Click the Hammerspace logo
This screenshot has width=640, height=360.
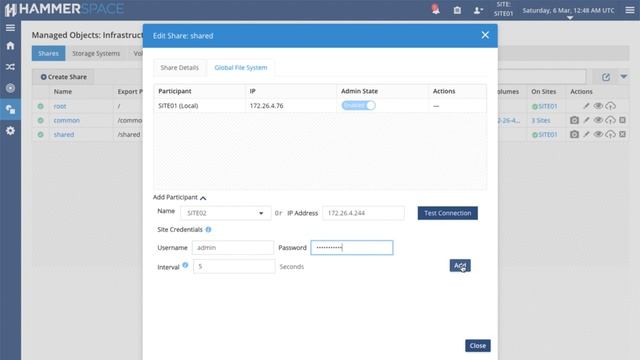click(x=64, y=9)
